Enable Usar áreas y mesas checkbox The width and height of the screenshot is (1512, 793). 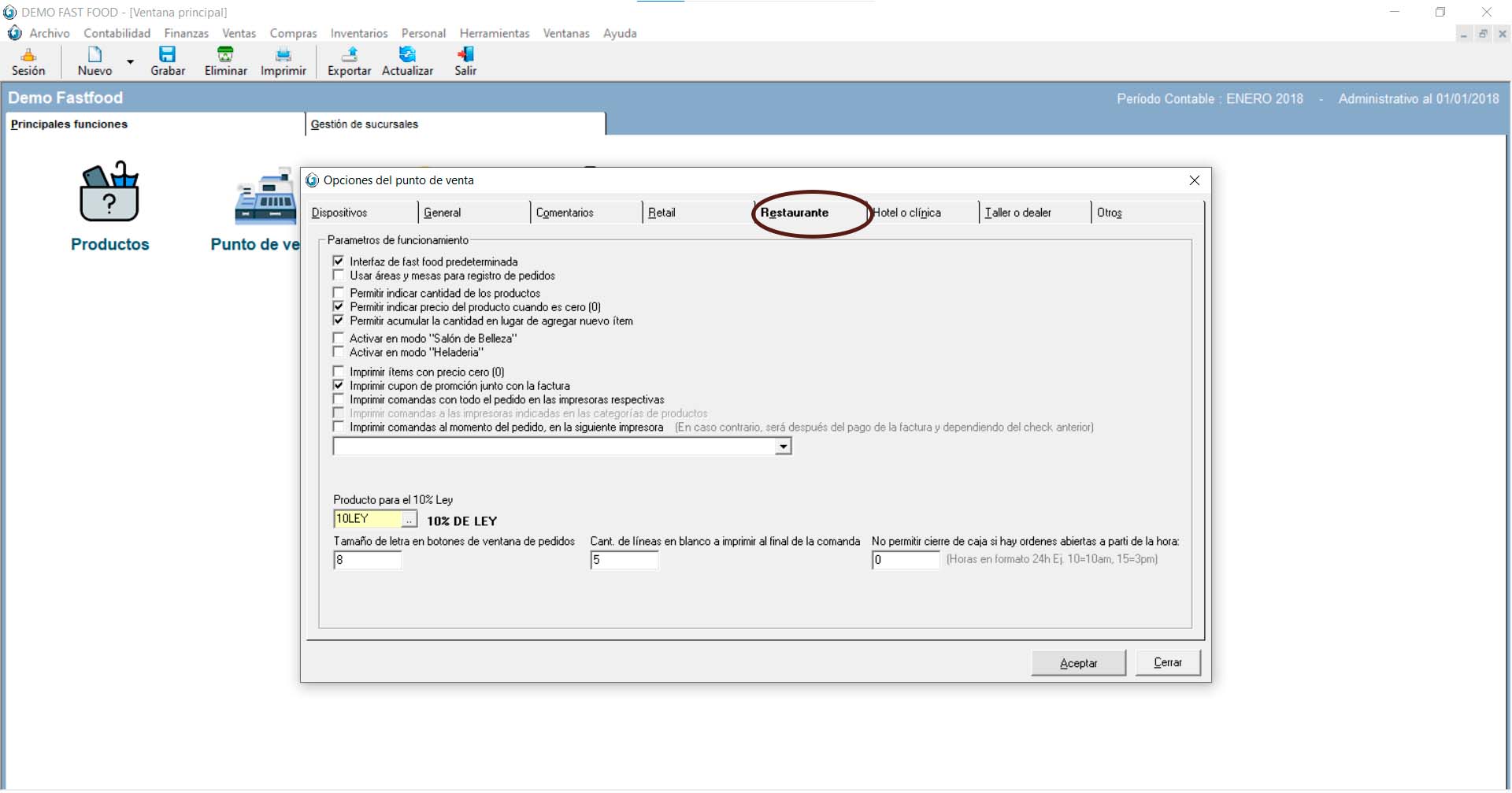coord(339,276)
